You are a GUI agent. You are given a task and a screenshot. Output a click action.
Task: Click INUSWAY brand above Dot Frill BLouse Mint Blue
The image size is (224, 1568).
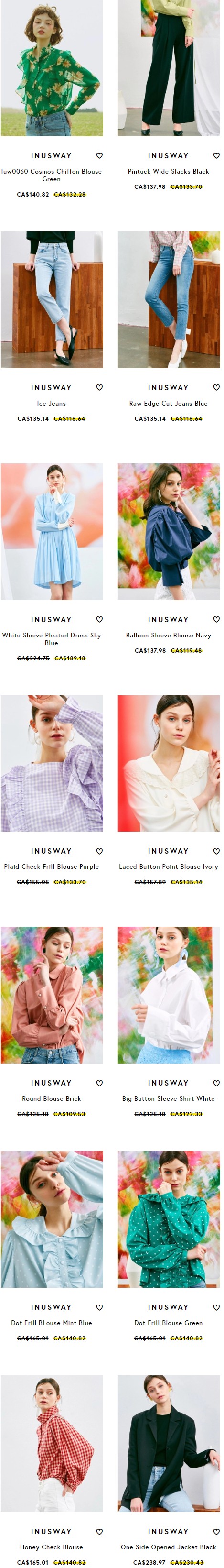51,1307
